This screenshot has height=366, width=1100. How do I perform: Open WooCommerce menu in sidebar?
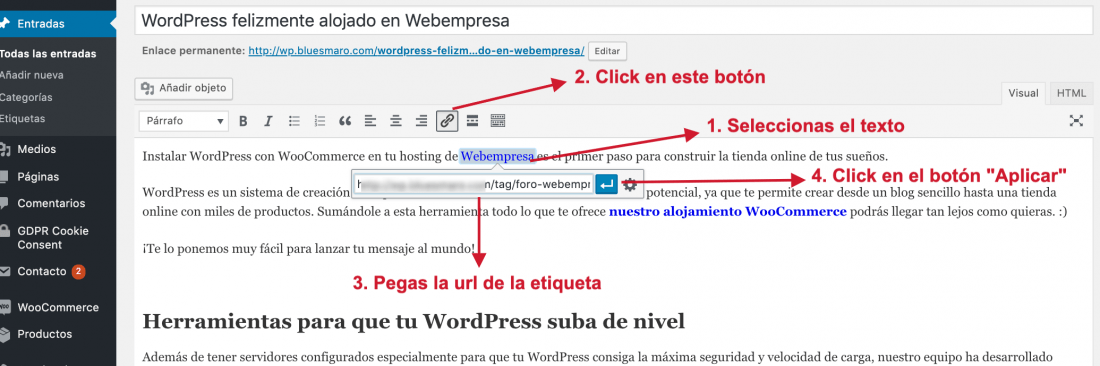click(x=58, y=307)
